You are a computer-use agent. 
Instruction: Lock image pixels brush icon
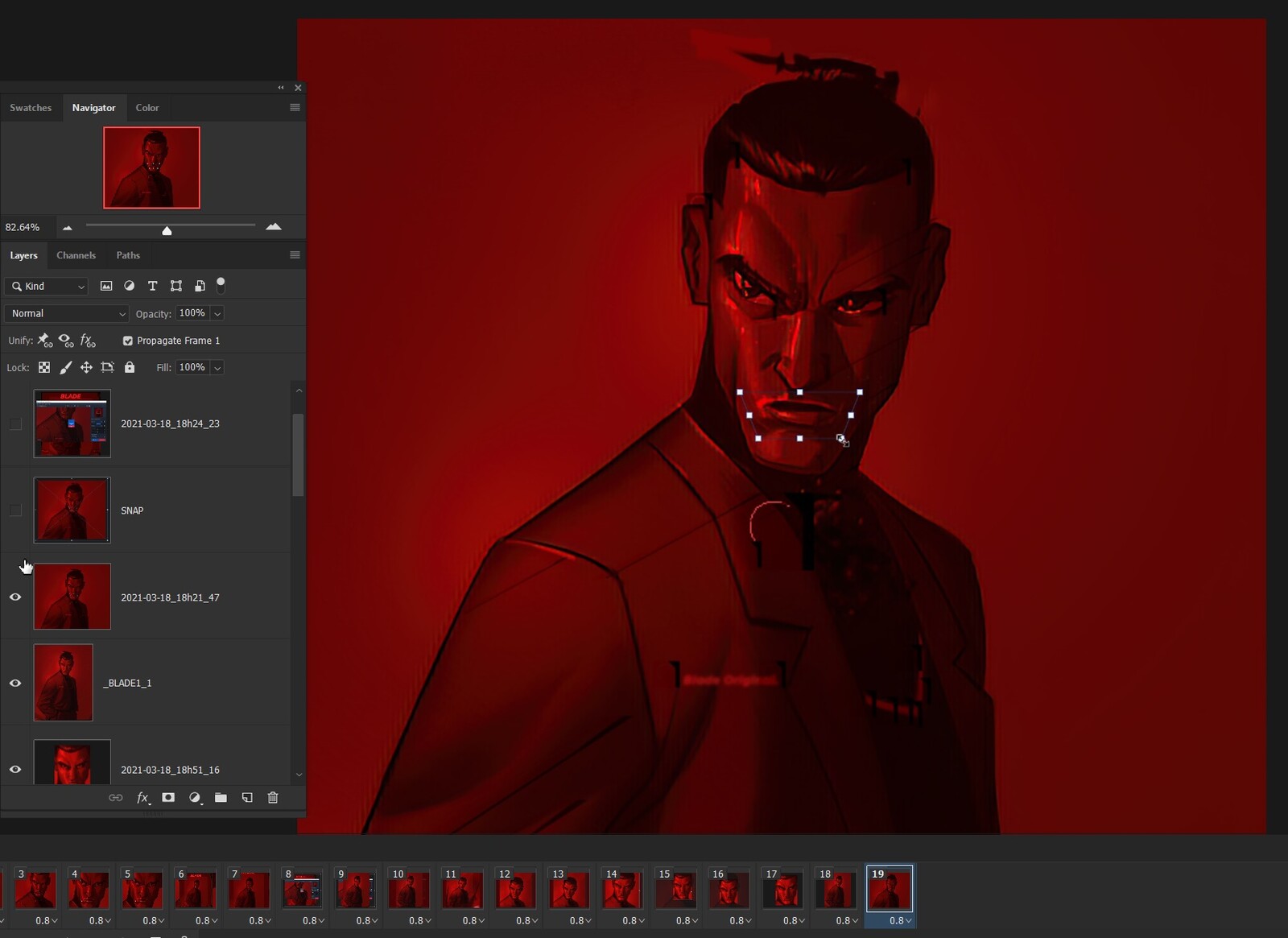pyautogui.click(x=66, y=367)
